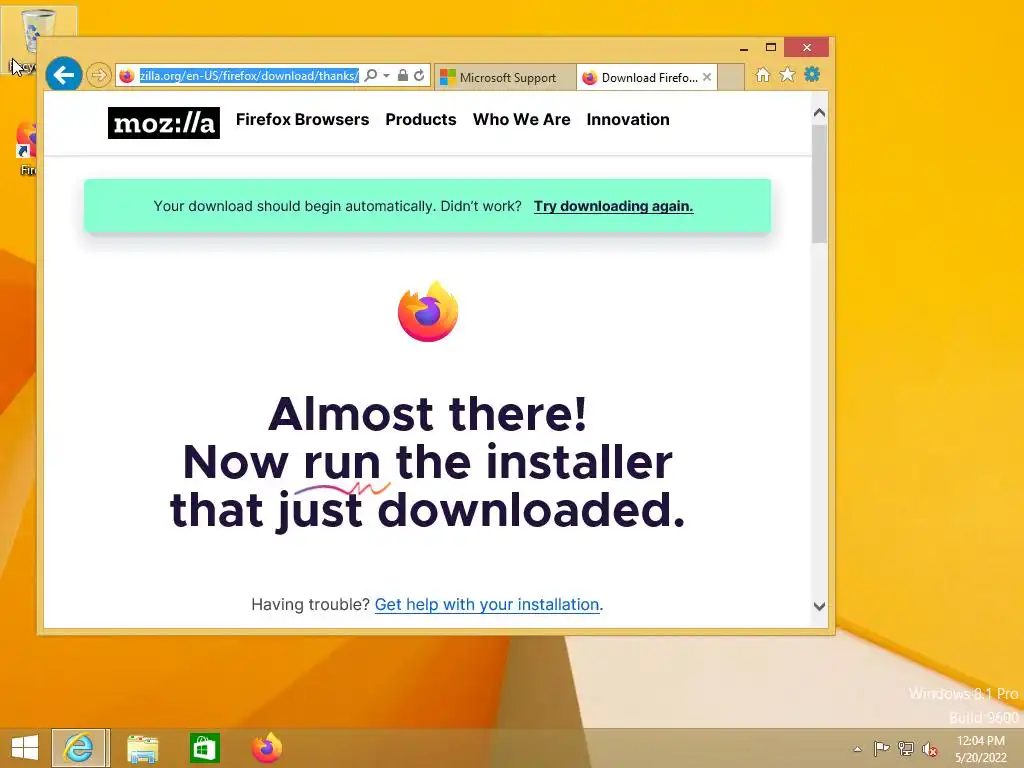Viewport: 1024px width, 768px height.
Task: Open a new tab with blank tab button
Action: coord(731,77)
